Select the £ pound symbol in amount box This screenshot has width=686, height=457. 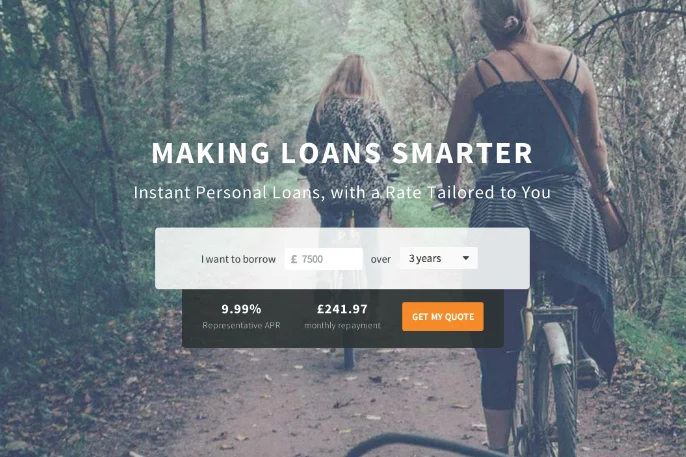294,259
